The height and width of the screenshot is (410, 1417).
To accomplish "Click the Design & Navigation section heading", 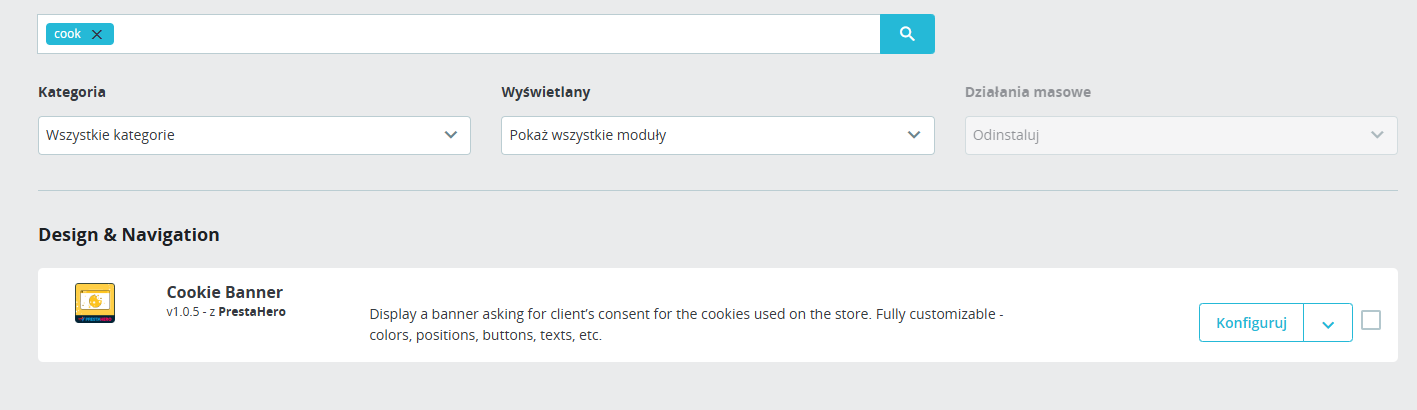I will 129,235.
